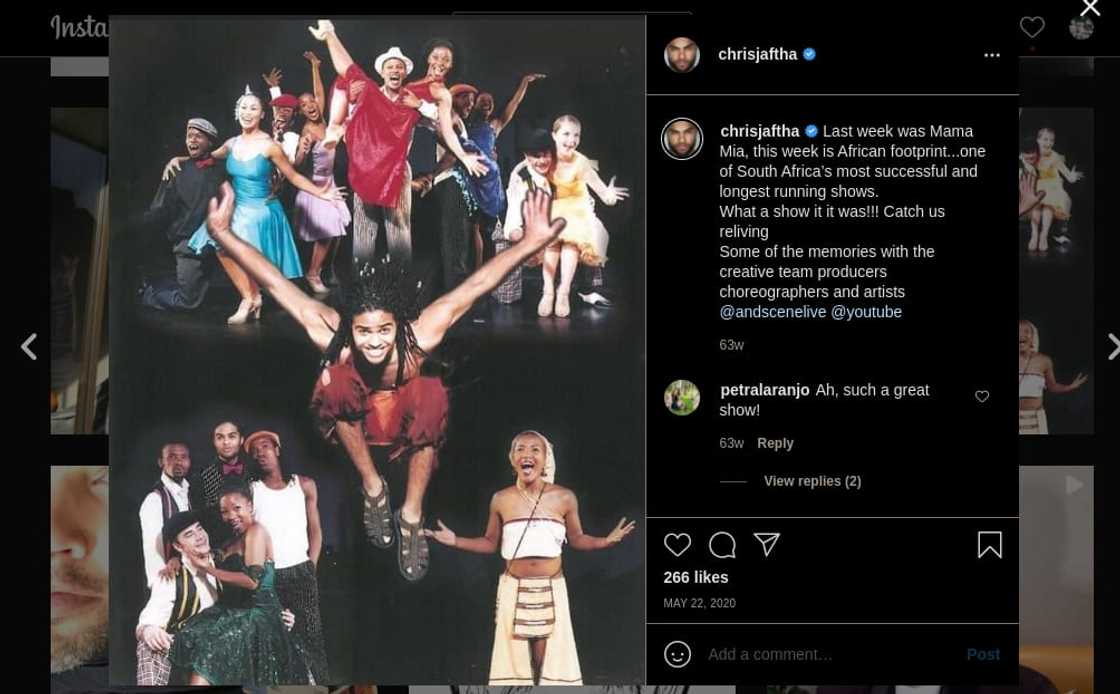Screen dimensions: 1120x694
Task: Open the @andscenelive mention link
Action: [773, 312]
